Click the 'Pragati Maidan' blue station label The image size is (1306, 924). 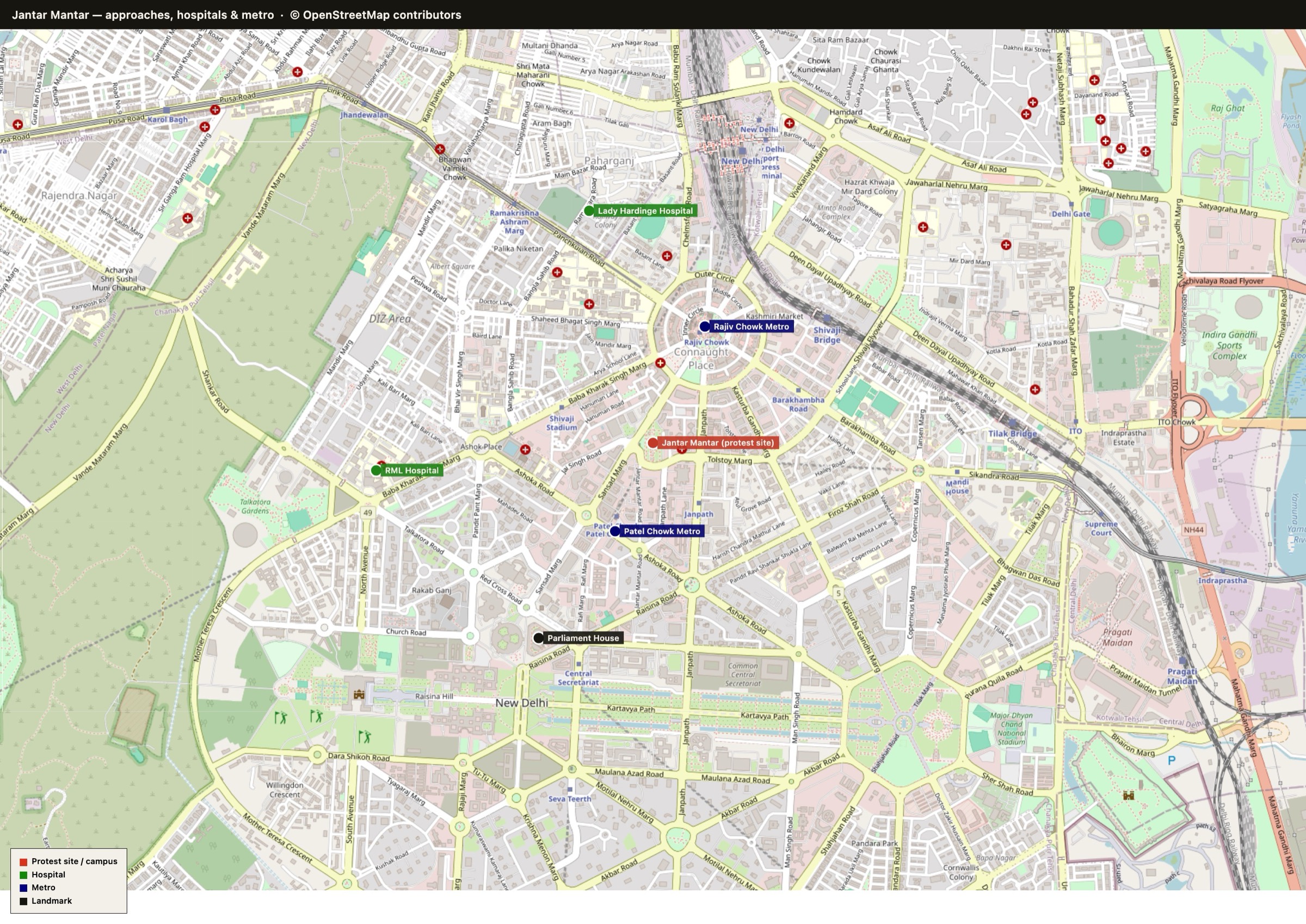coord(1182,677)
